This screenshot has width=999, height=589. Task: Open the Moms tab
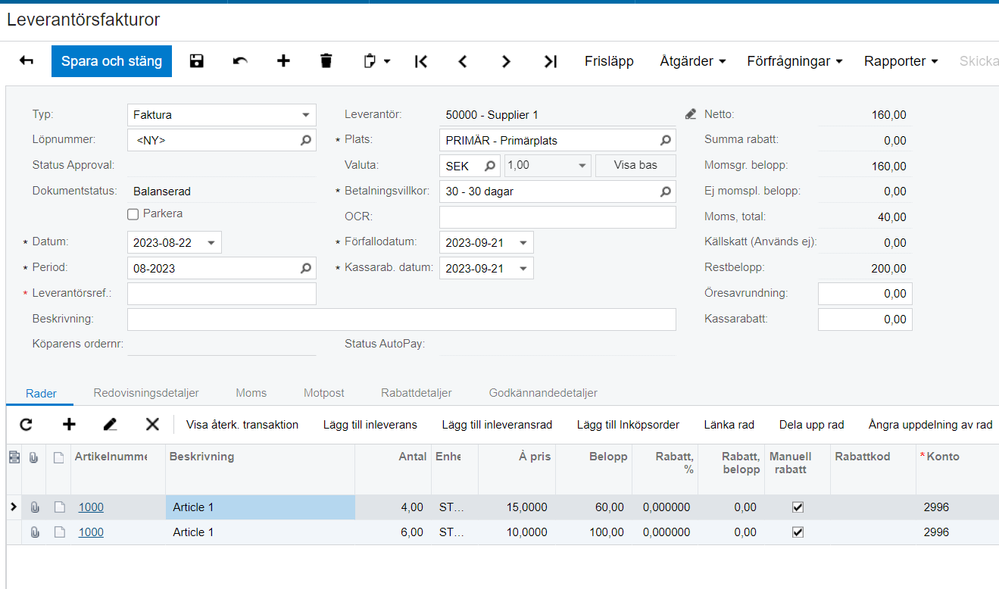click(251, 393)
